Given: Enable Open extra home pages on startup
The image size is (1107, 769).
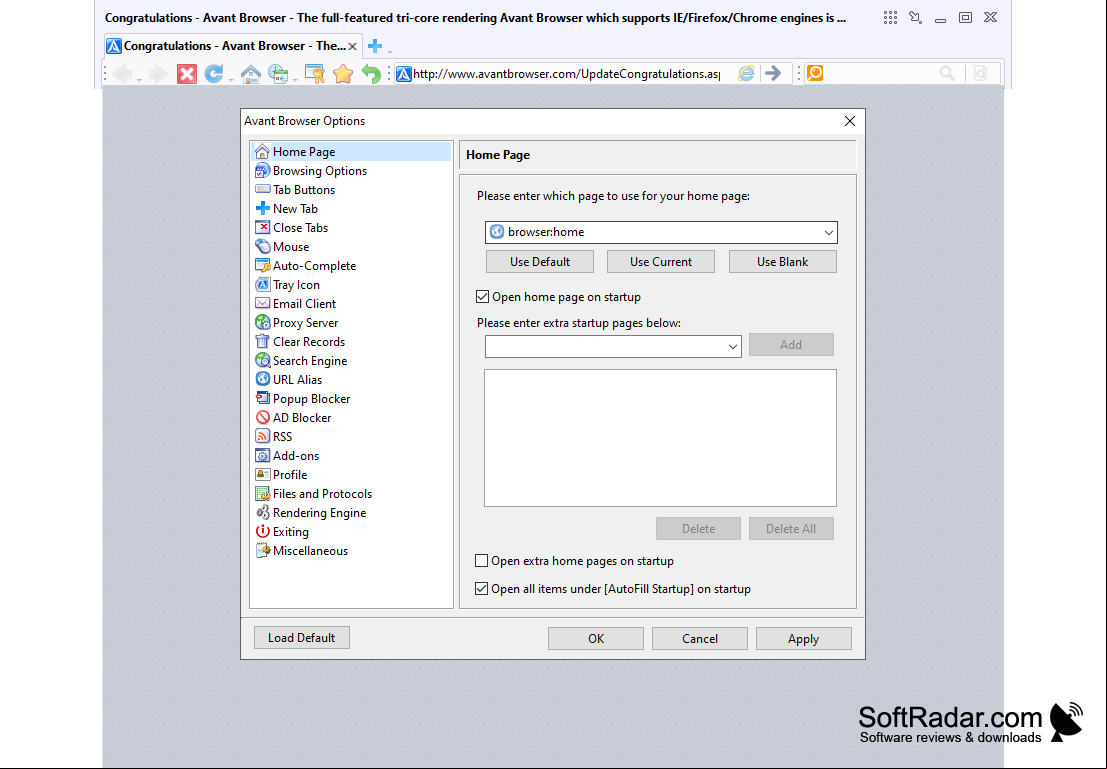Looking at the screenshot, I should 481,561.
